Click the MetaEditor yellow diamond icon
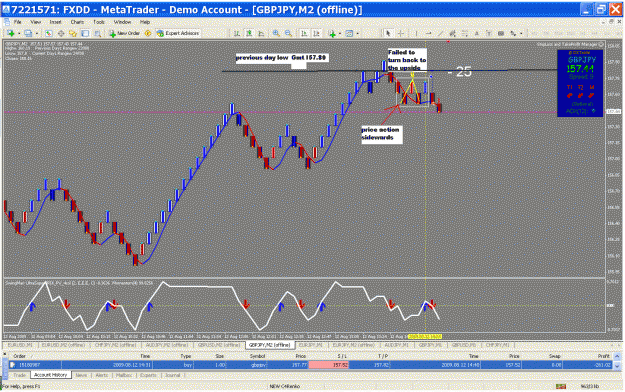The width and height of the screenshot is (625, 392). (x=148, y=33)
